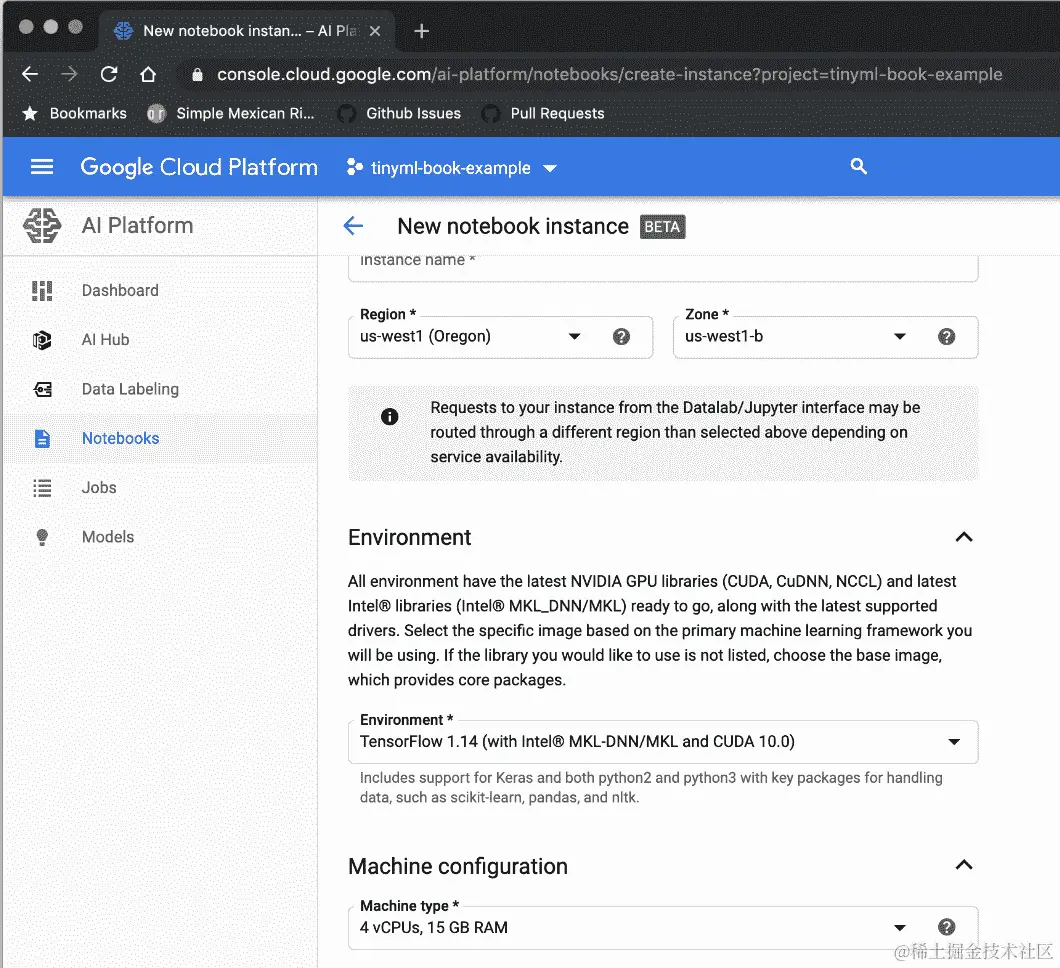Open the Environment TensorFlow 1.14 dropdown
The width and height of the screenshot is (1060, 968).
(663, 742)
